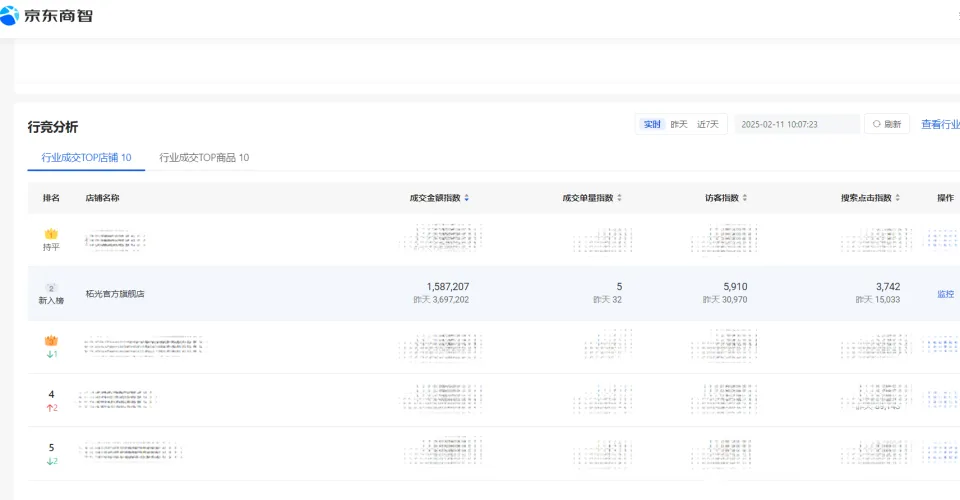The width and height of the screenshot is (960, 500).
Task: Click the blurred store name in rank 1 row
Action: [x=115, y=241]
